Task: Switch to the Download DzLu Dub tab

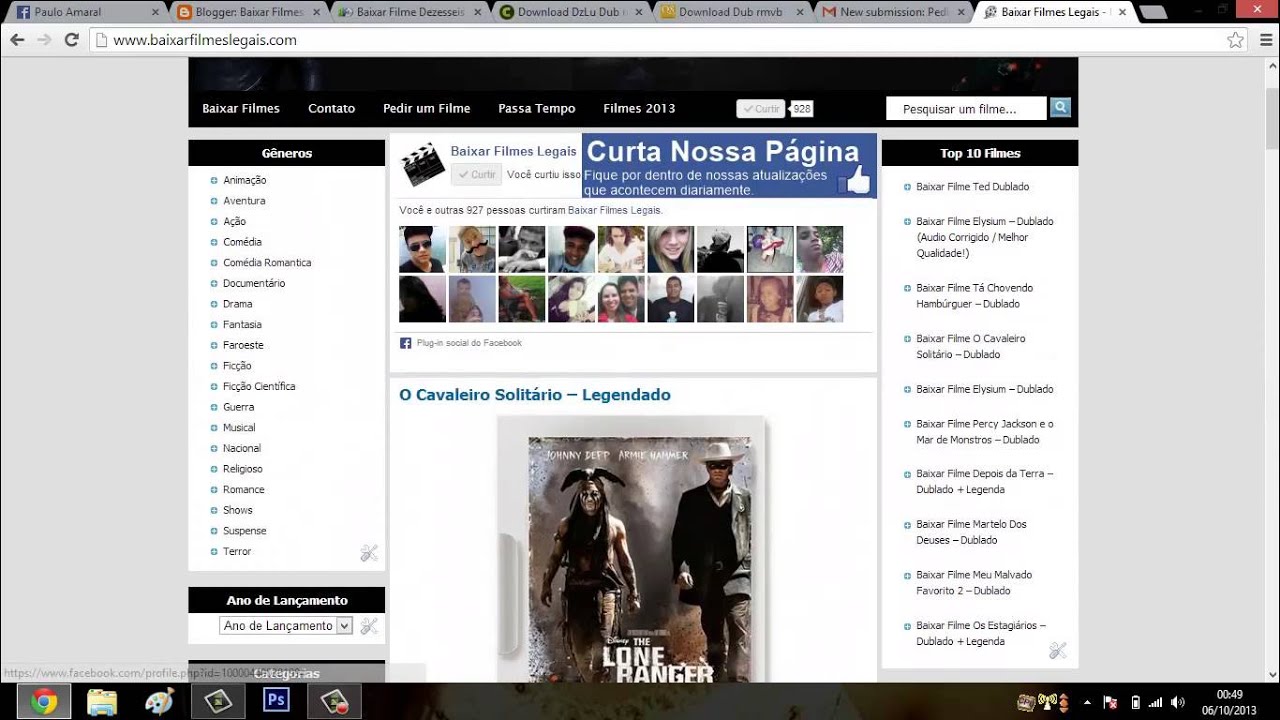Action: [570, 13]
